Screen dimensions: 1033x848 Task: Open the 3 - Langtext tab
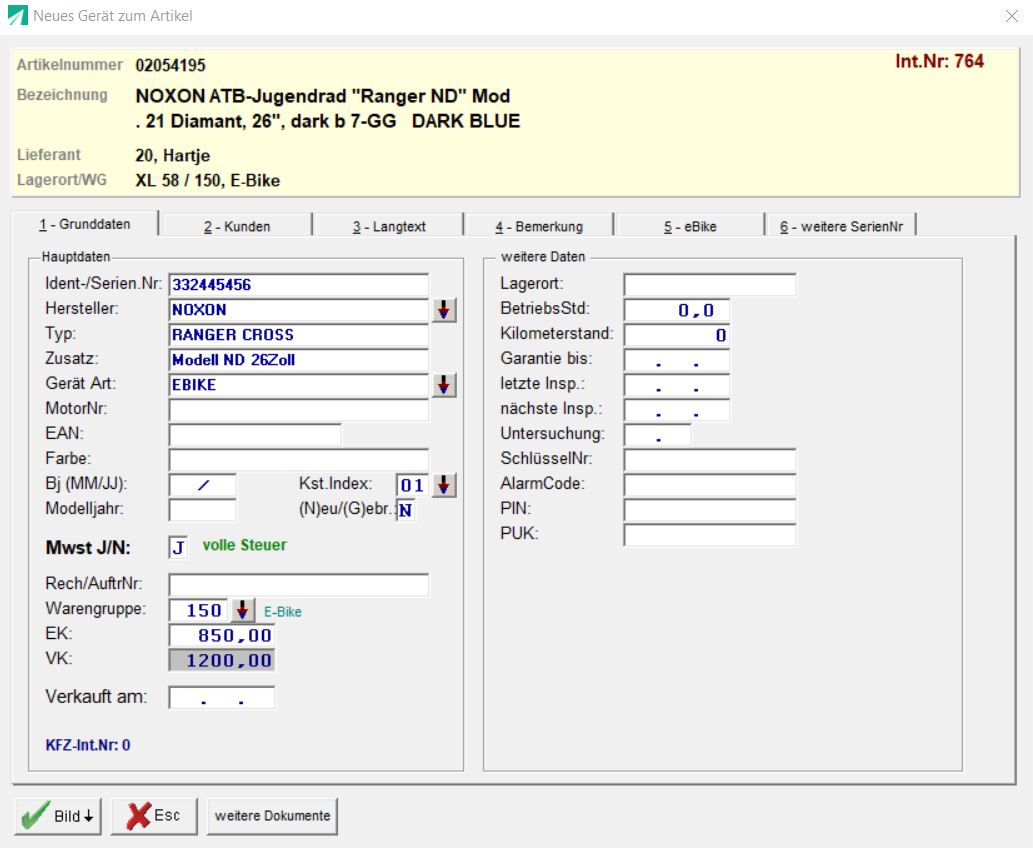(389, 227)
